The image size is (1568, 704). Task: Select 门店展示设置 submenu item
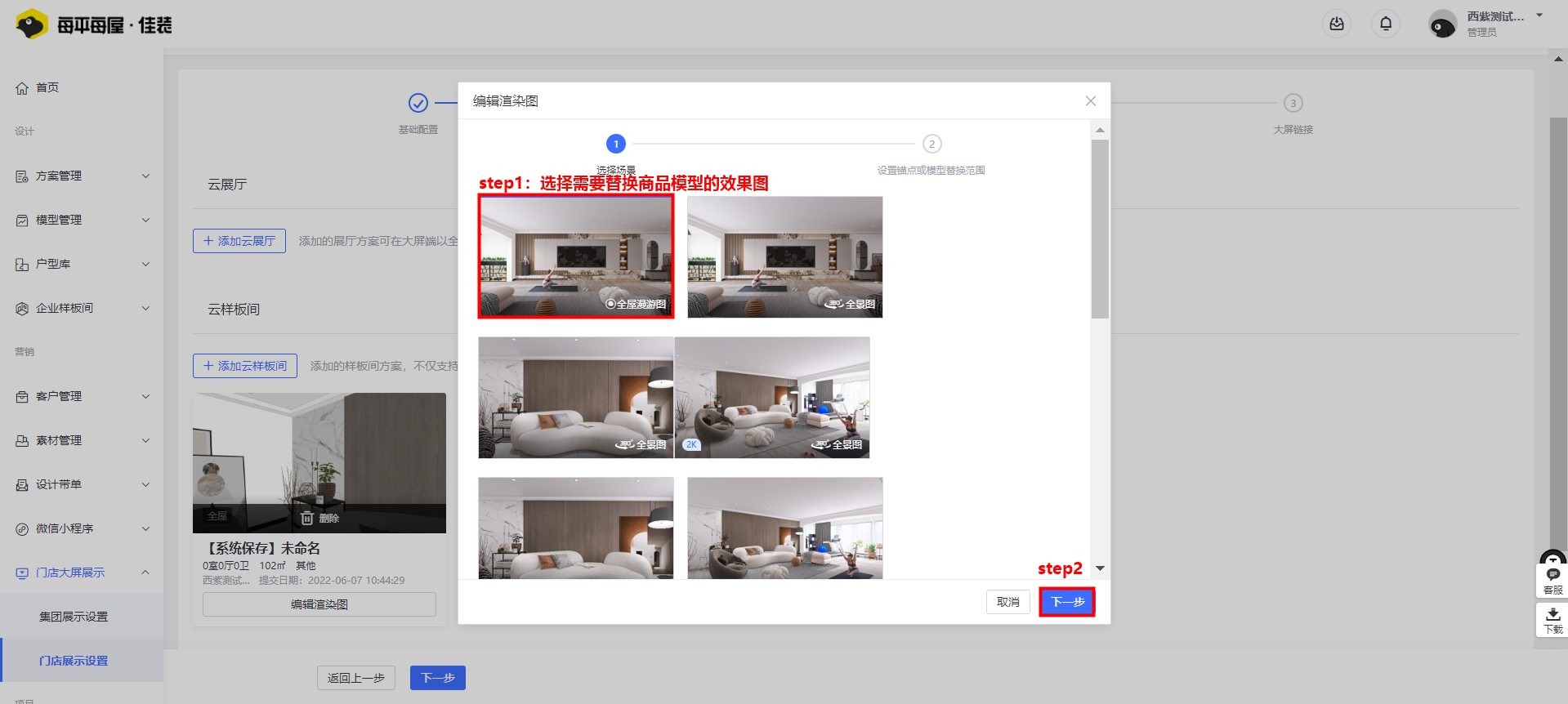[x=74, y=661]
